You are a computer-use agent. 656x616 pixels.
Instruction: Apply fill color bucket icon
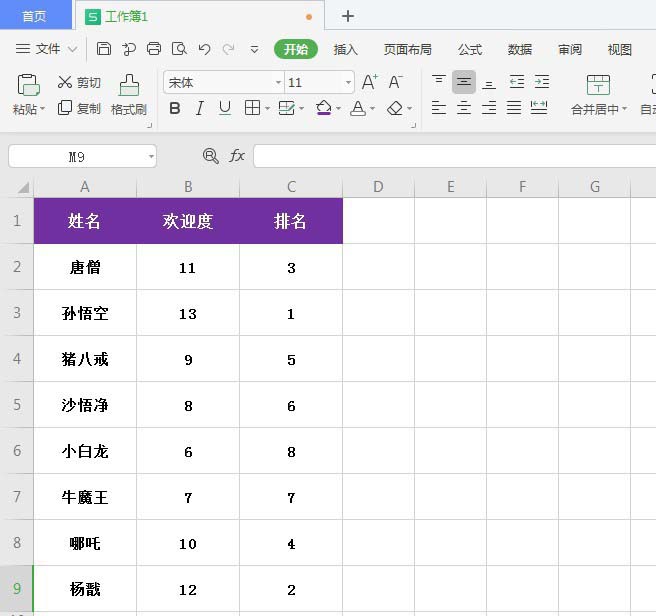click(324, 108)
